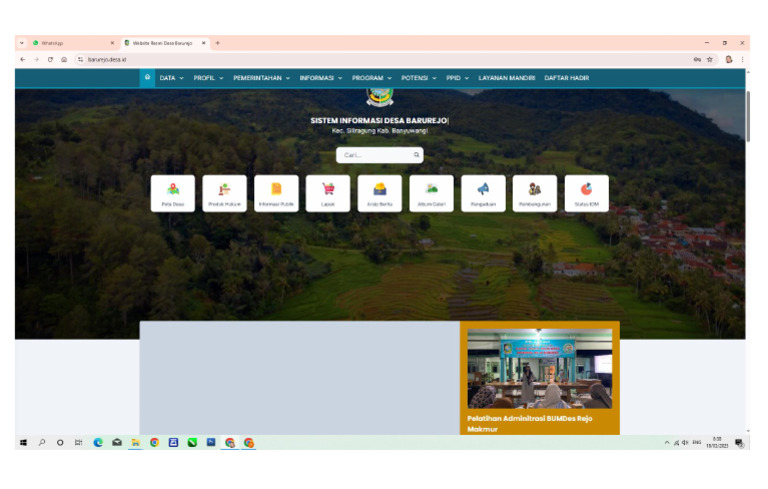
Task: Open the DAFTAR HADIR menu item
Action: point(566,78)
